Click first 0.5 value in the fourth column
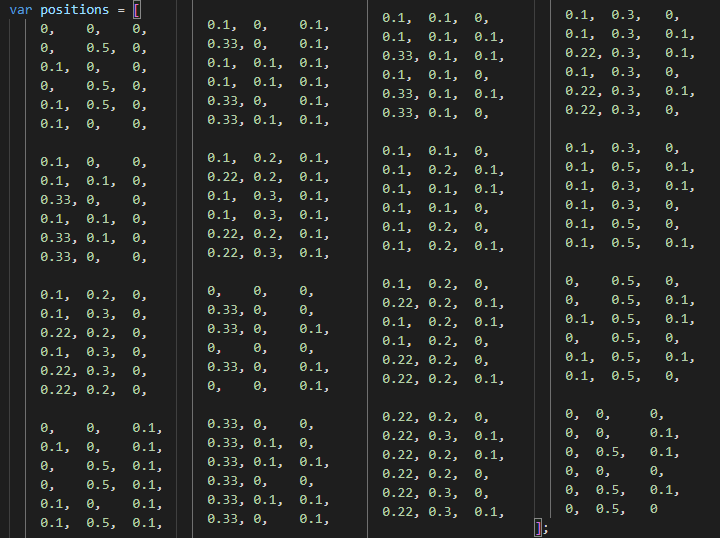The width and height of the screenshot is (720, 538). (626, 167)
